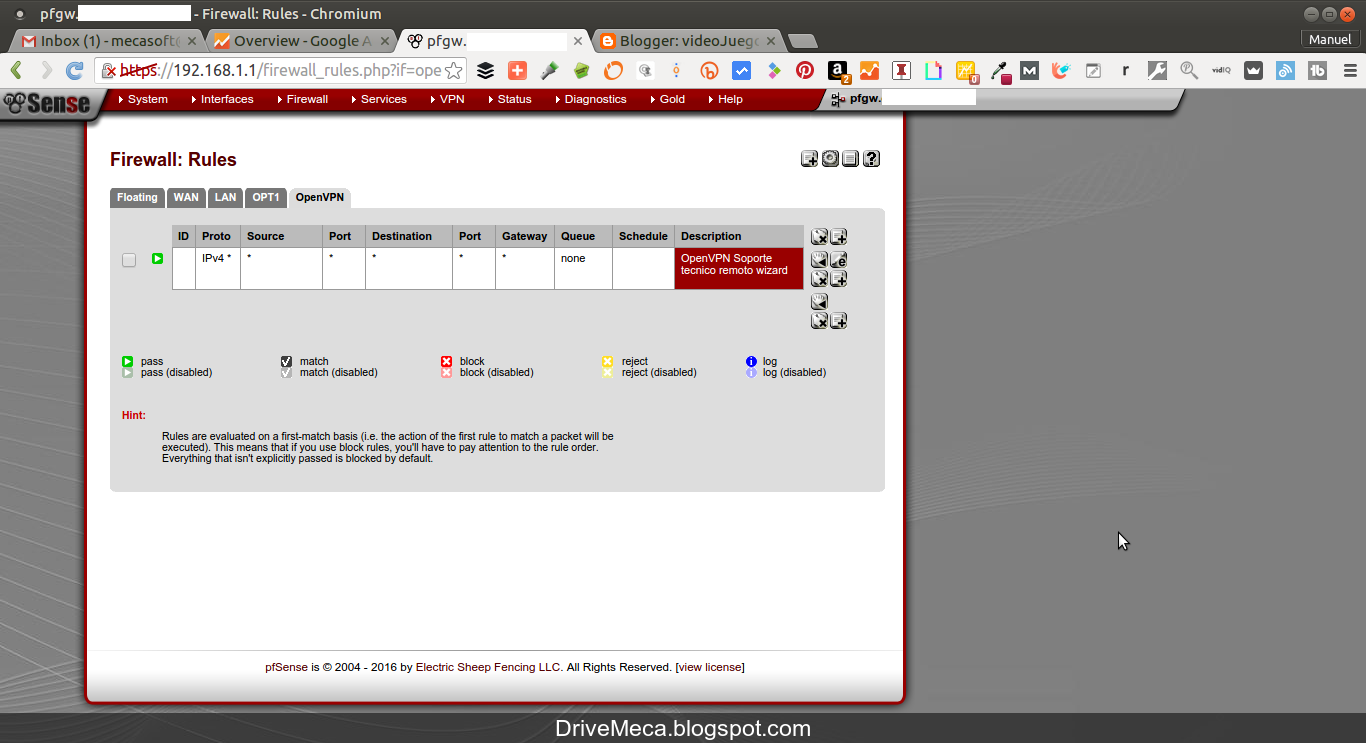The width and height of the screenshot is (1366, 743).
Task: Toggle the green pass icon on the rule row
Action: pyautogui.click(x=157, y=259)
